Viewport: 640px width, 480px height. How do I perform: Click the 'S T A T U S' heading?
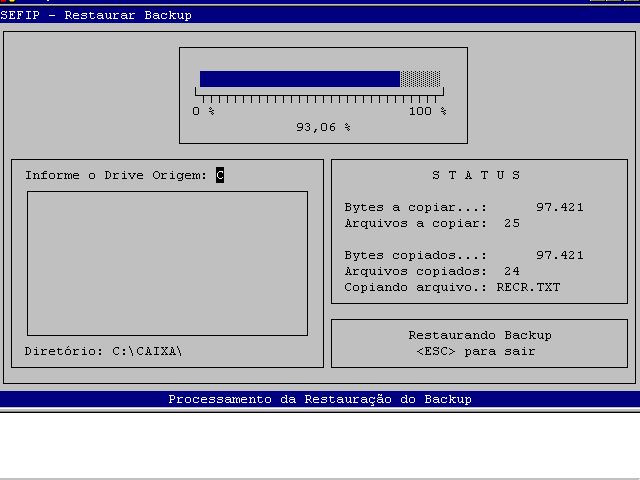476,175
